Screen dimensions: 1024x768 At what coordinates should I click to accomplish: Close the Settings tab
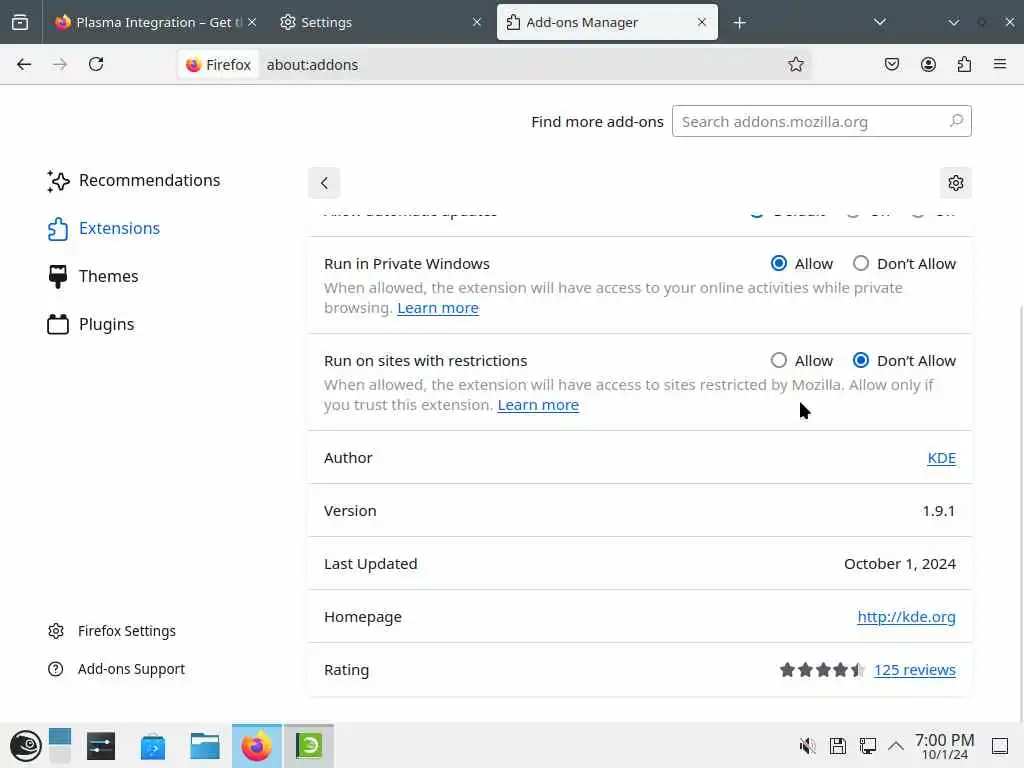[x=477, y=22]
